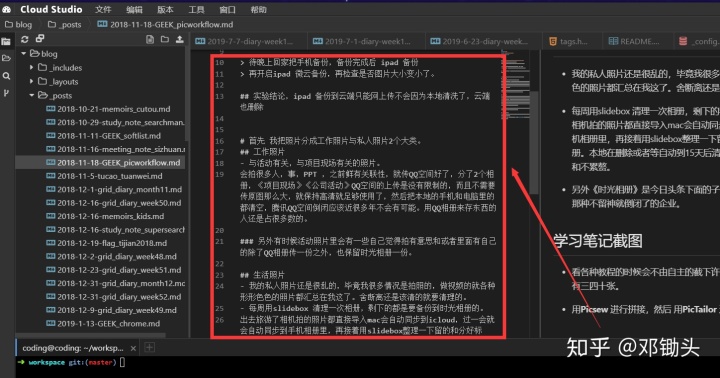Click blog in the breadcrumb

point(18,24)
